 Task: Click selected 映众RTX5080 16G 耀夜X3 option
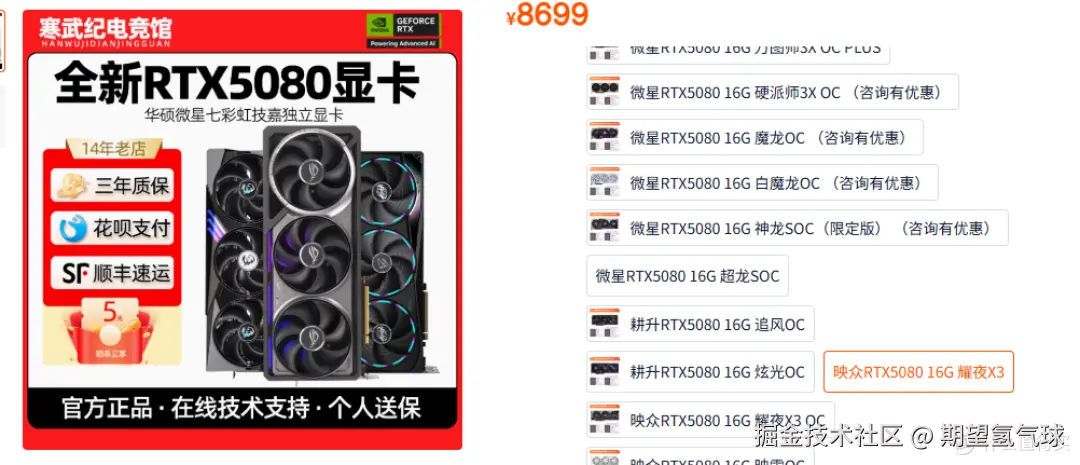[919, 372]
